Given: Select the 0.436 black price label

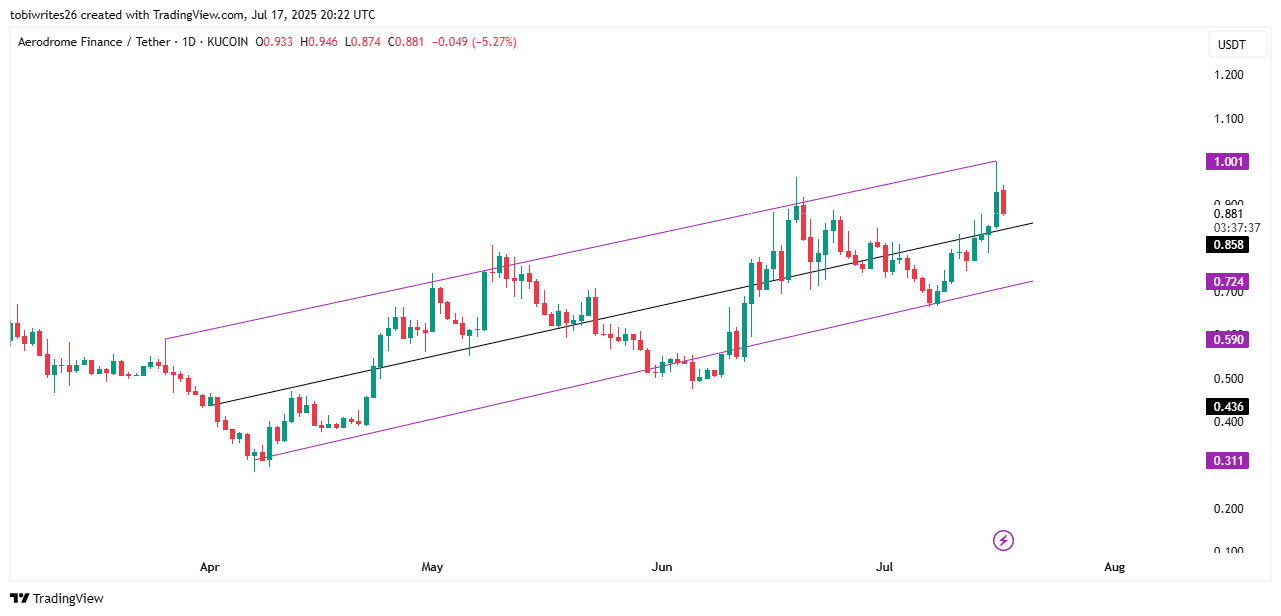Looking at the screenshot, I should point(1229,406).
